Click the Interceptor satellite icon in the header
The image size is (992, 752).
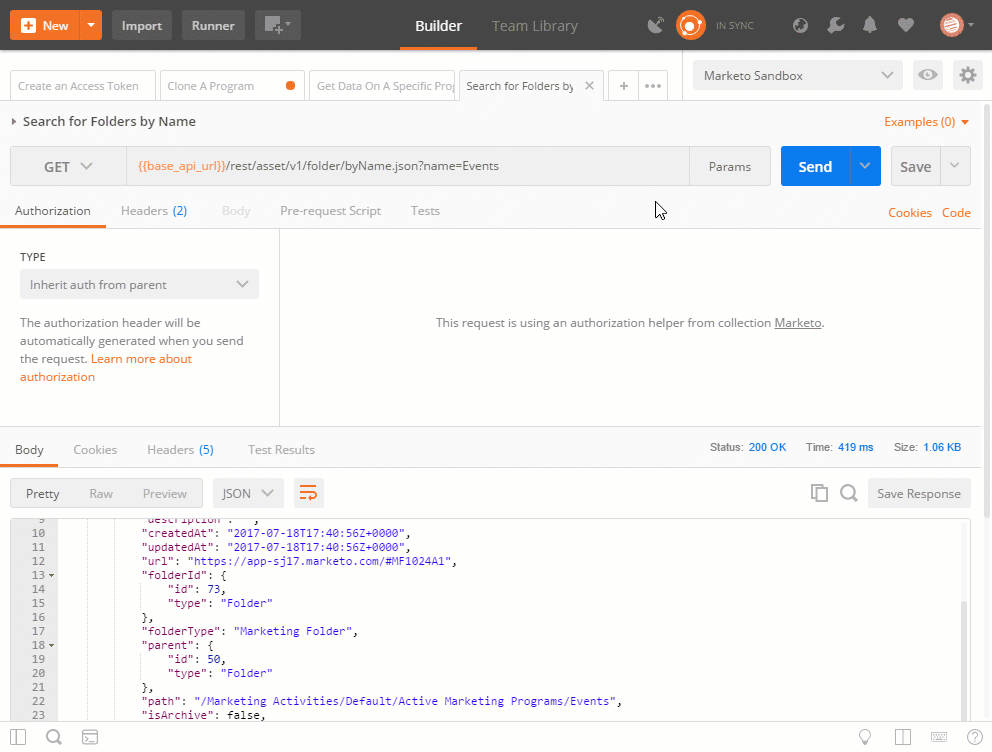(x=655, y=24)
